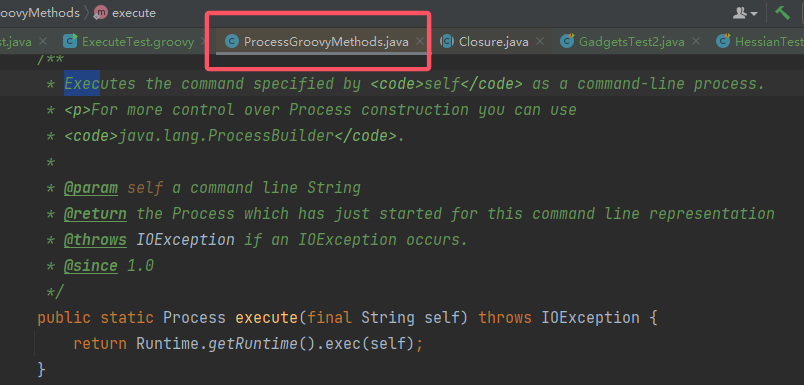Click the HessianTest tab class icon

pos(723,42)
